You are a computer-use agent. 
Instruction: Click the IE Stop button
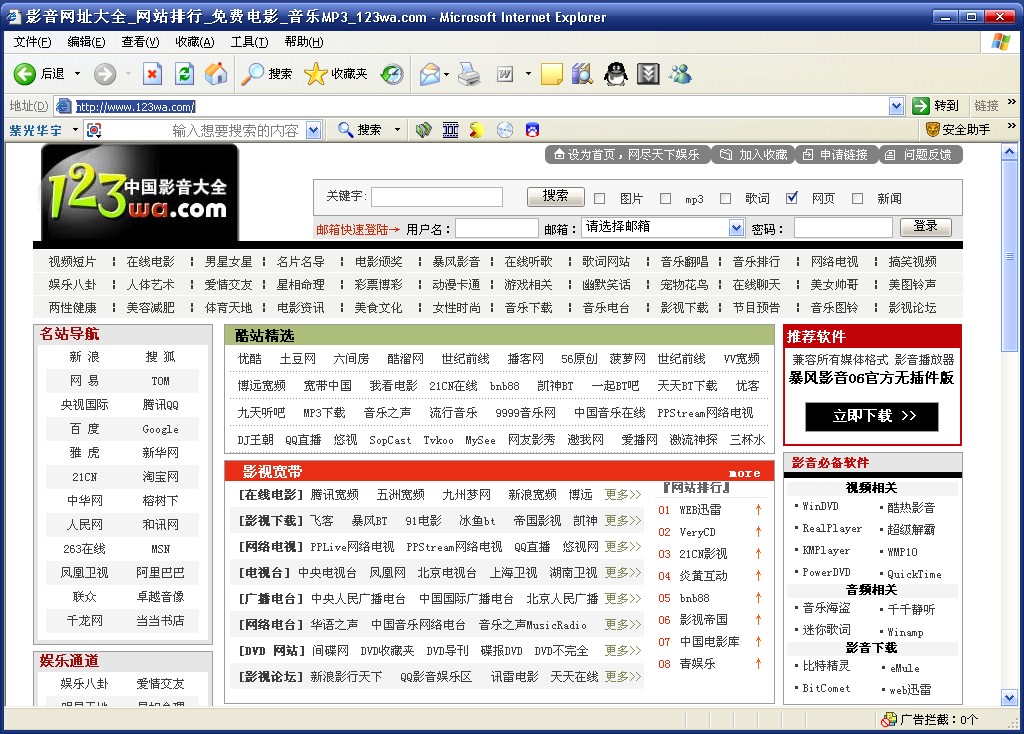152,74
